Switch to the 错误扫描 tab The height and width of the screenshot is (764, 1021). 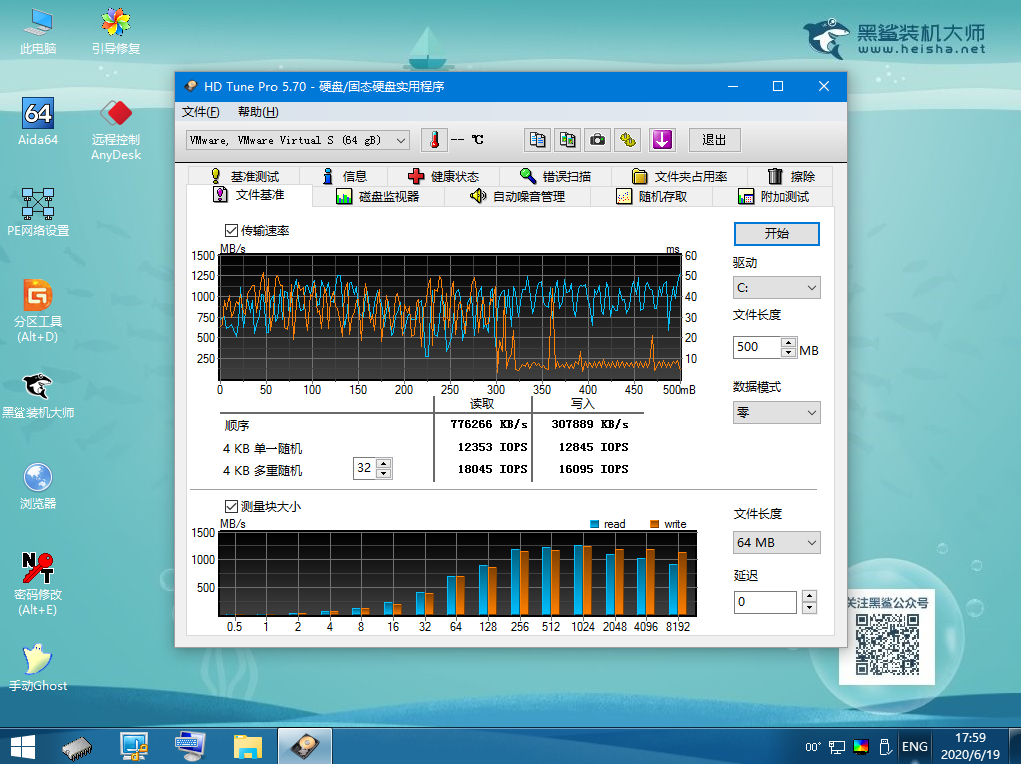click(x=555, y=177)
